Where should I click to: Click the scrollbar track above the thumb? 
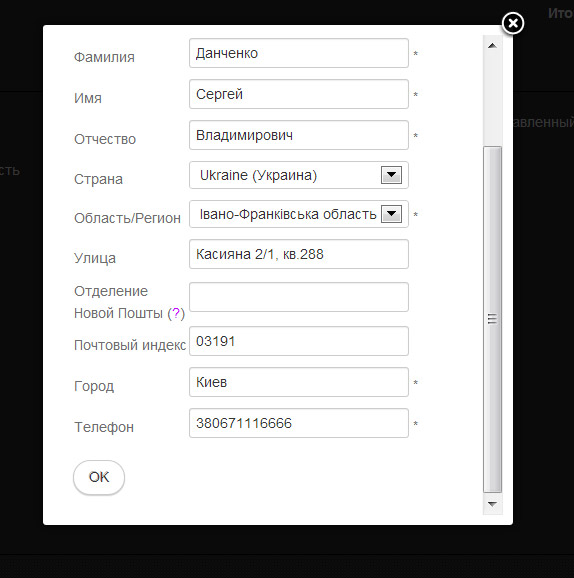pos(492,101)
